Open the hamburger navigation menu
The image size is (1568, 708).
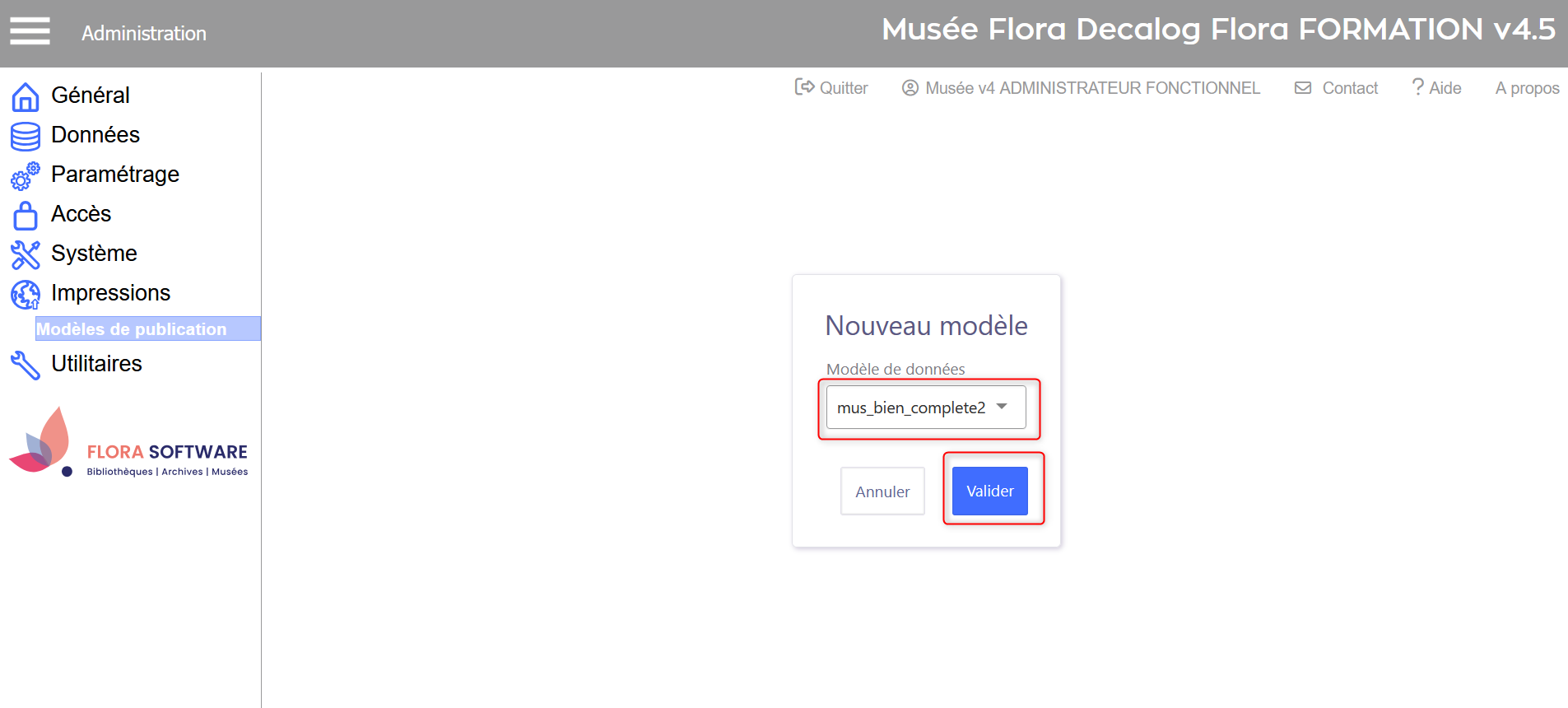30,31
